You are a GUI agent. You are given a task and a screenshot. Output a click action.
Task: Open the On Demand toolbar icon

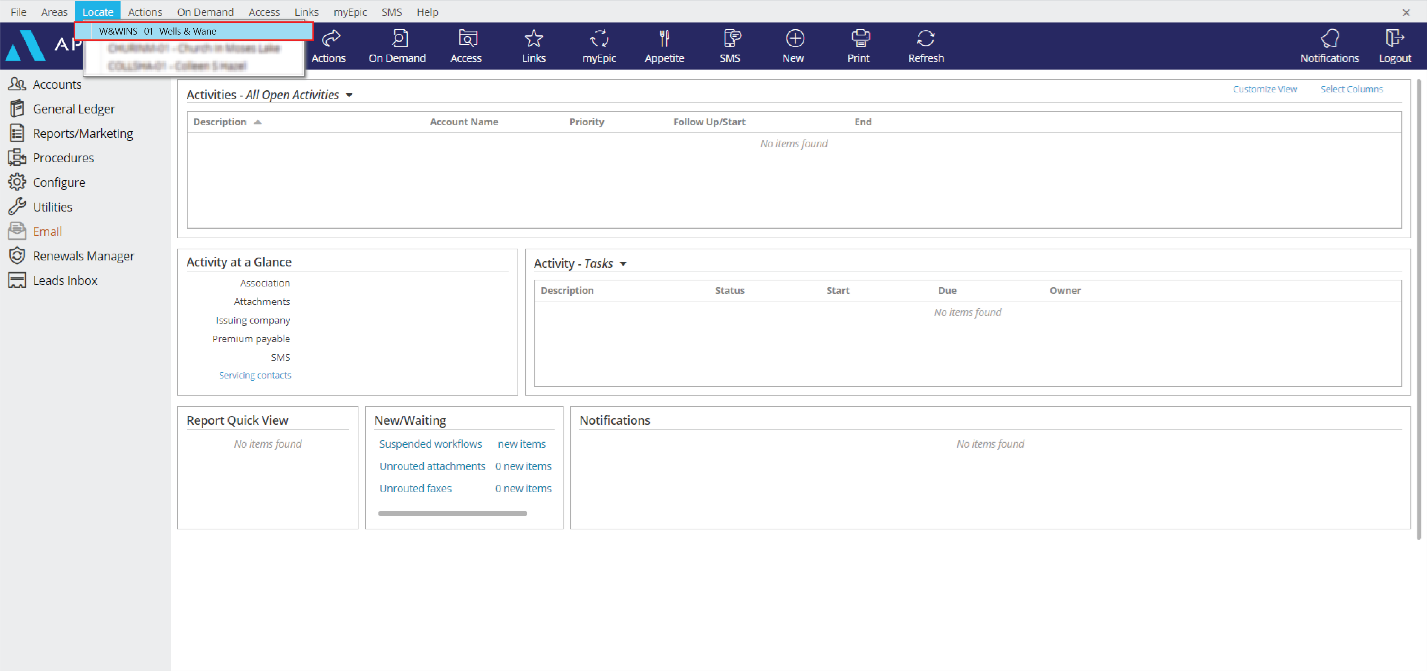[x=397, y=39]
